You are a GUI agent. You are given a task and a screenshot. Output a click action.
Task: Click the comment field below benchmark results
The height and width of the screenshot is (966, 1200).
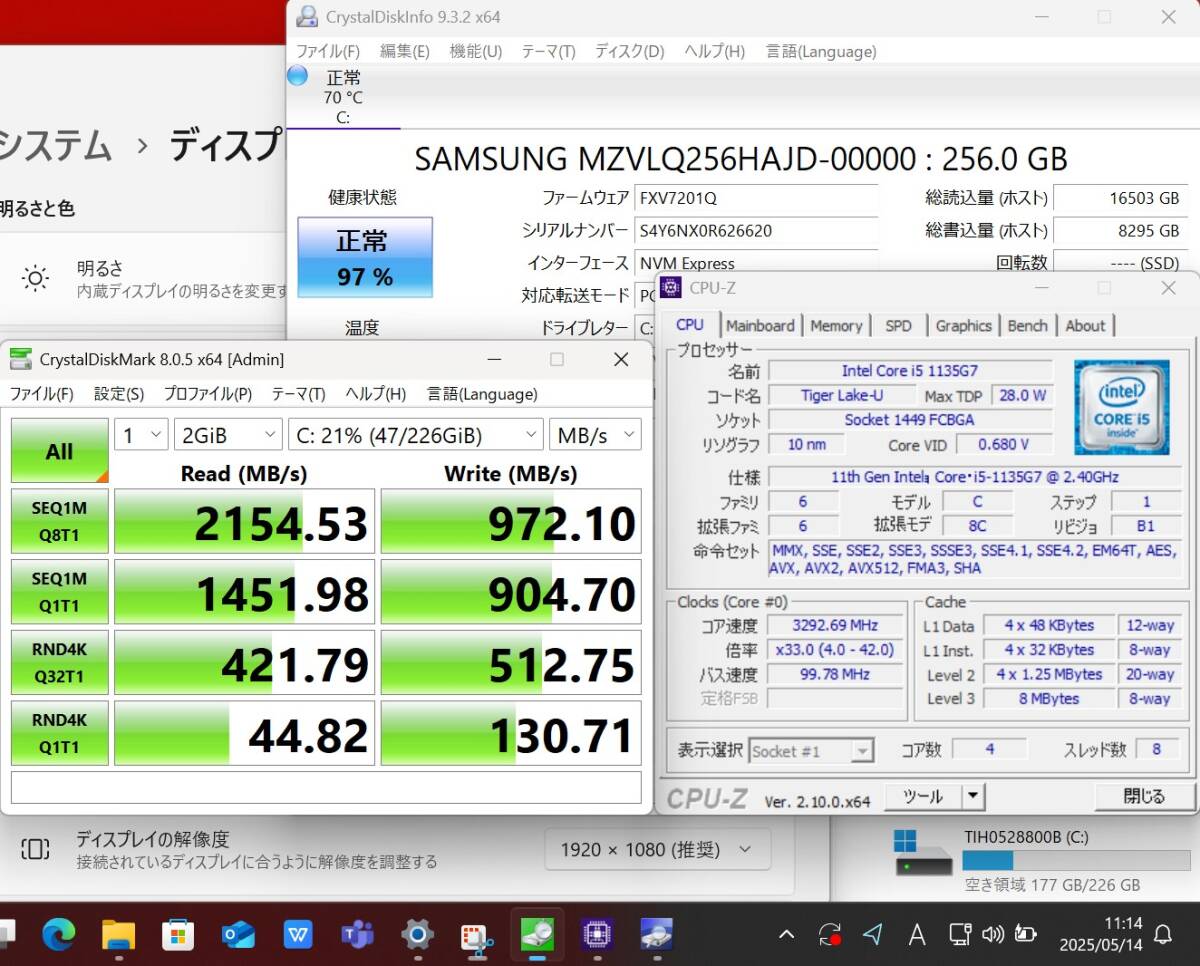[x=326, y=787]
